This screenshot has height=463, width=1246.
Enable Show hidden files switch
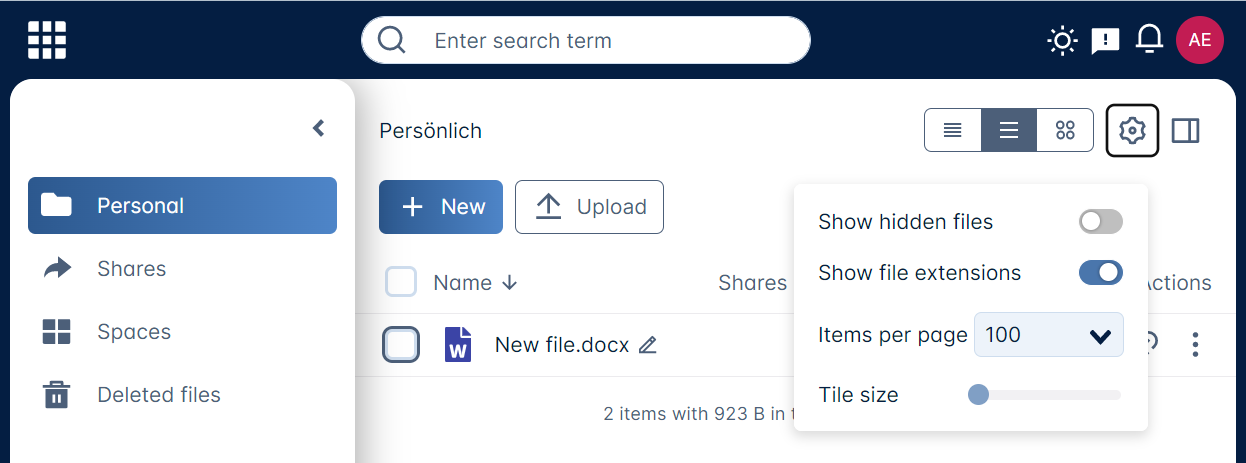pos(1100,222)
